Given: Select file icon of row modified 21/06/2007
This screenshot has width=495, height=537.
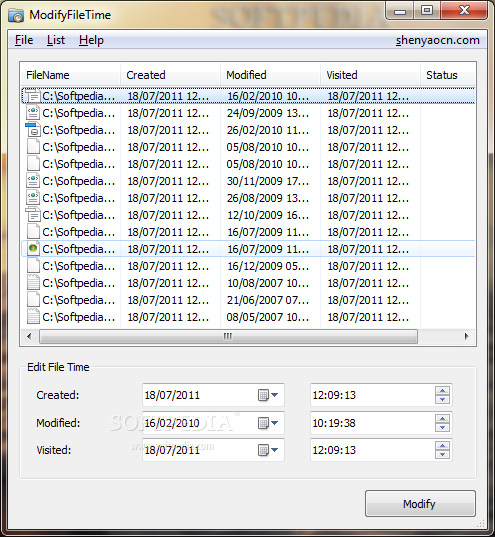Looking at the screenshot, I should click(33, 300).
